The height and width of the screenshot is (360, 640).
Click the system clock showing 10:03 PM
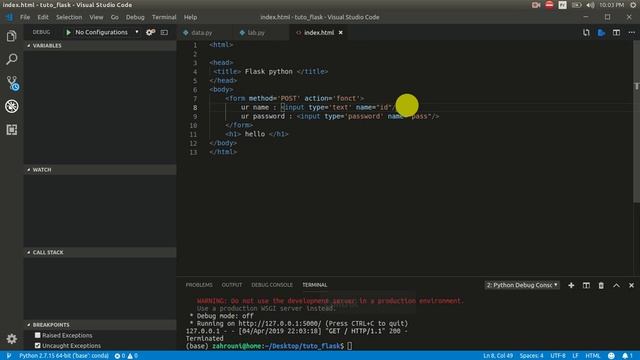point(611,5)
